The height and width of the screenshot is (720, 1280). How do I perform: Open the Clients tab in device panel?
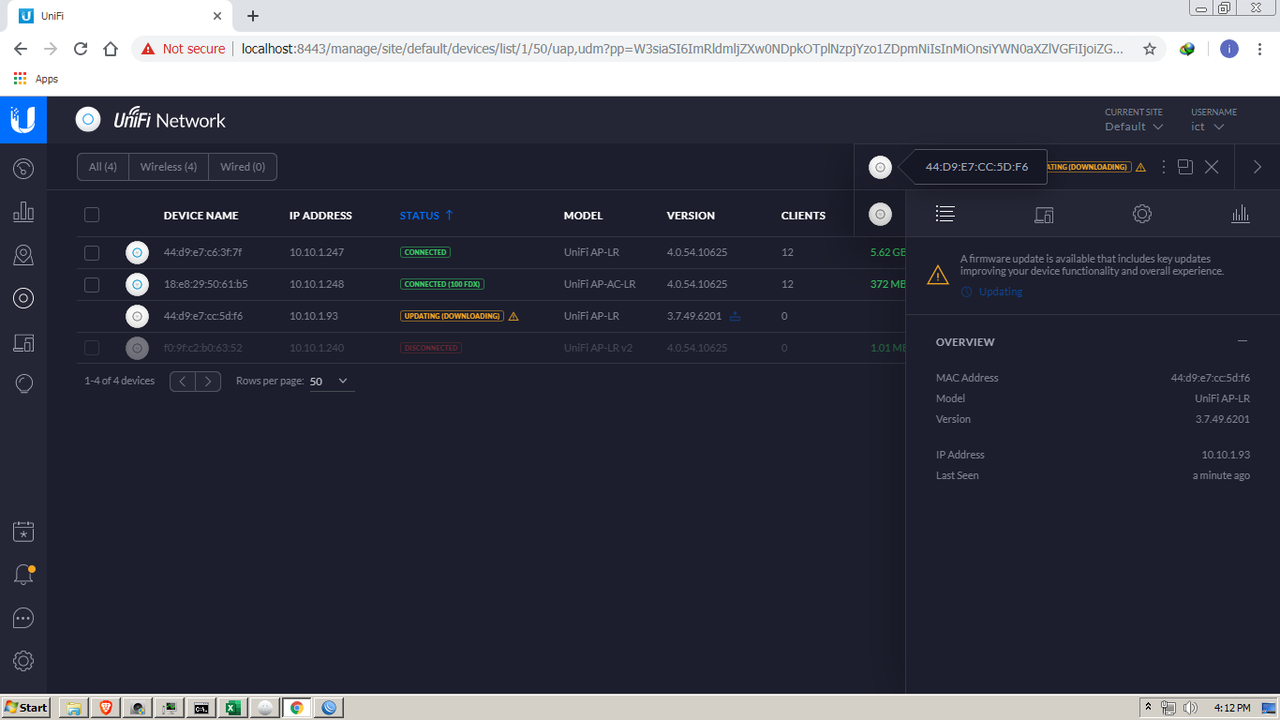pos(1044,214)
